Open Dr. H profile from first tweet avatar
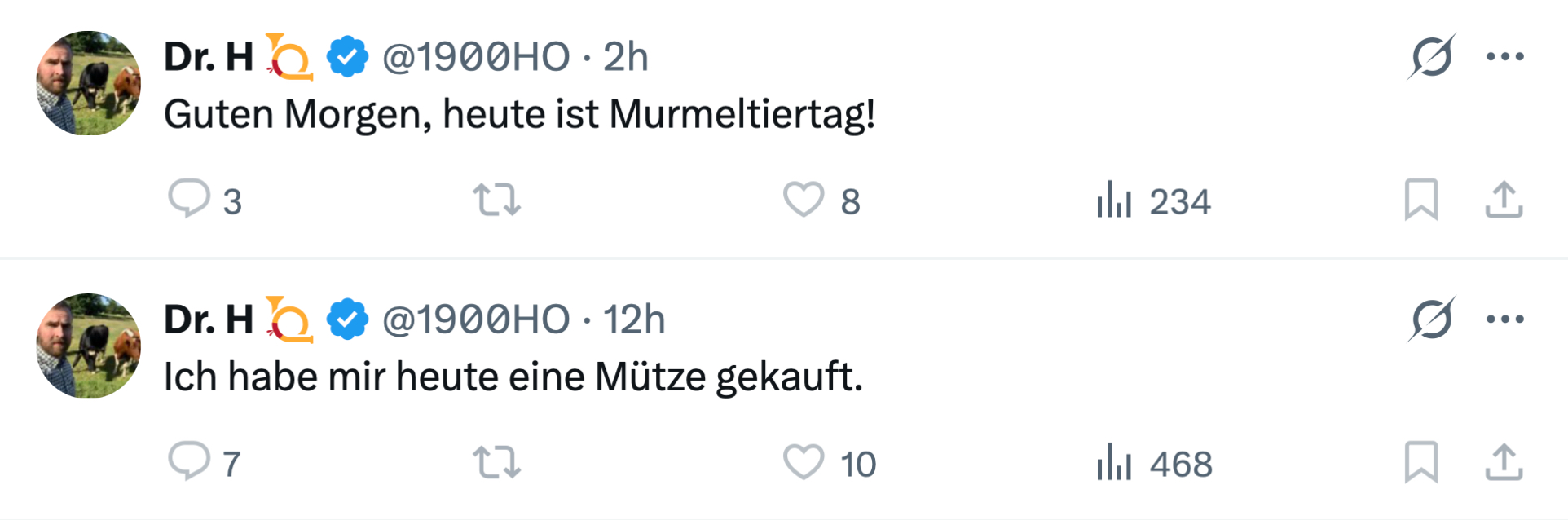Image resolution: width=1568 pixels, height=520 pixels. [89, 83]
